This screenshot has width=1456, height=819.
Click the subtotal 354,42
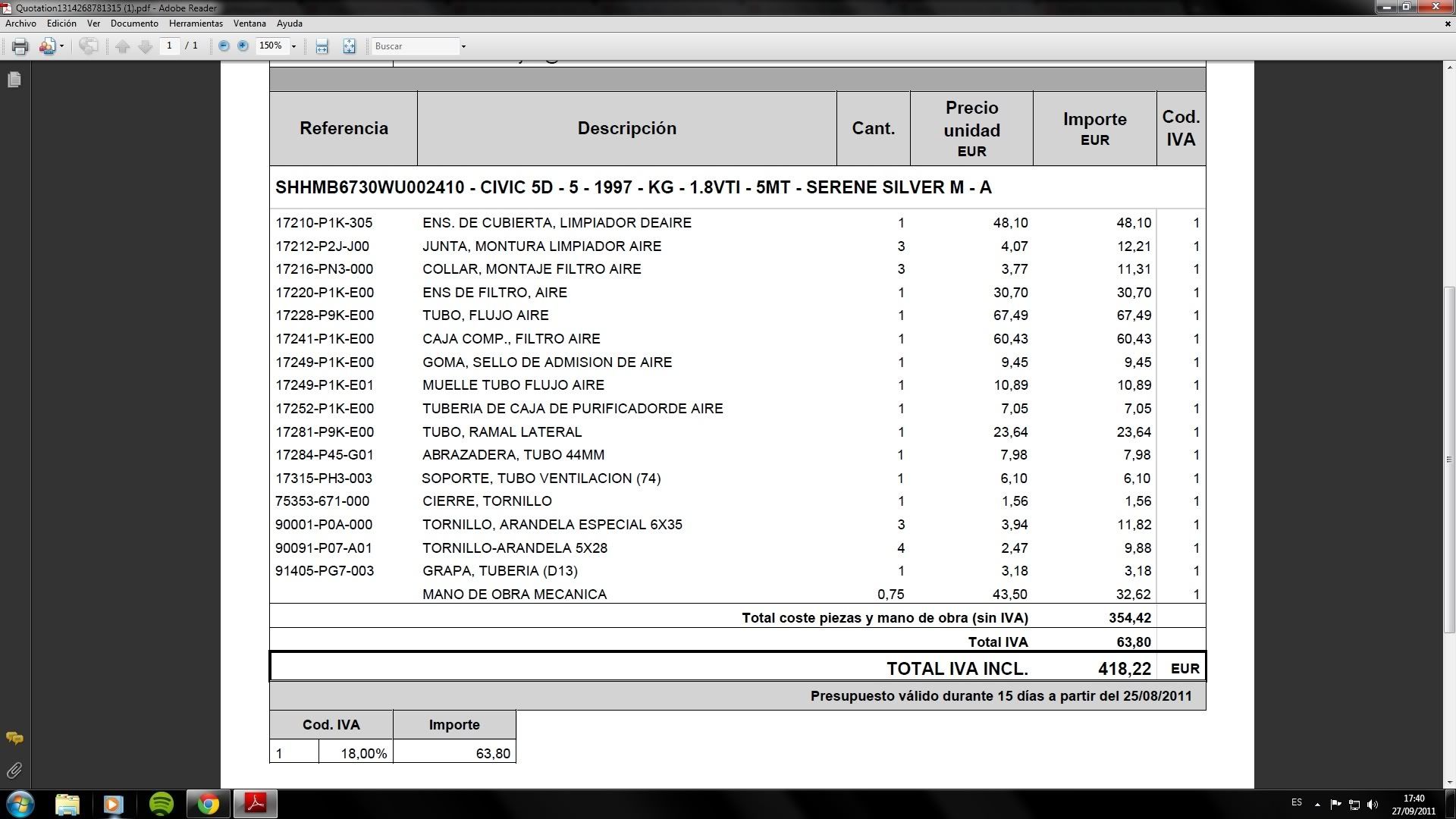(1130, 618)
